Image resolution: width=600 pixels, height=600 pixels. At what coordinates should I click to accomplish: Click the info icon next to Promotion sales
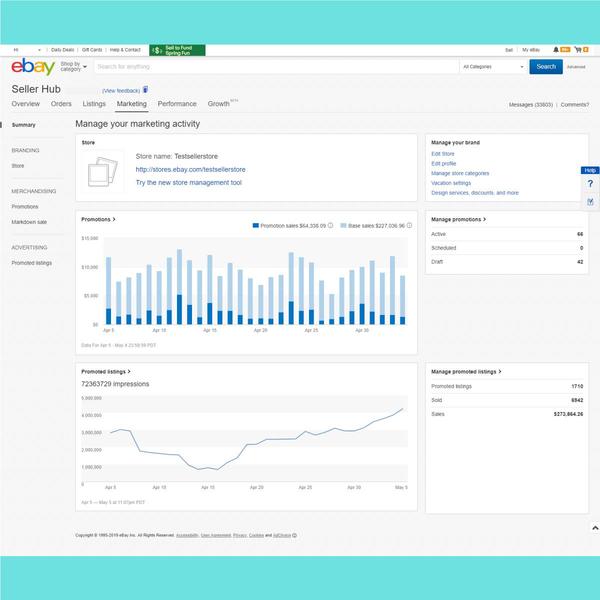(330, 225)
